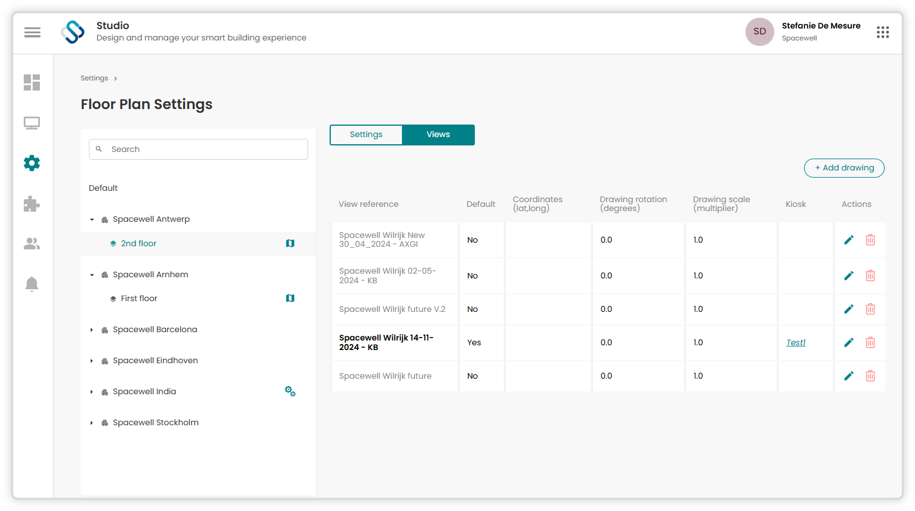Click the Coordinates (lat,long) column header
Viewport: 915px width, 511px height.
[x=537, y=204]
